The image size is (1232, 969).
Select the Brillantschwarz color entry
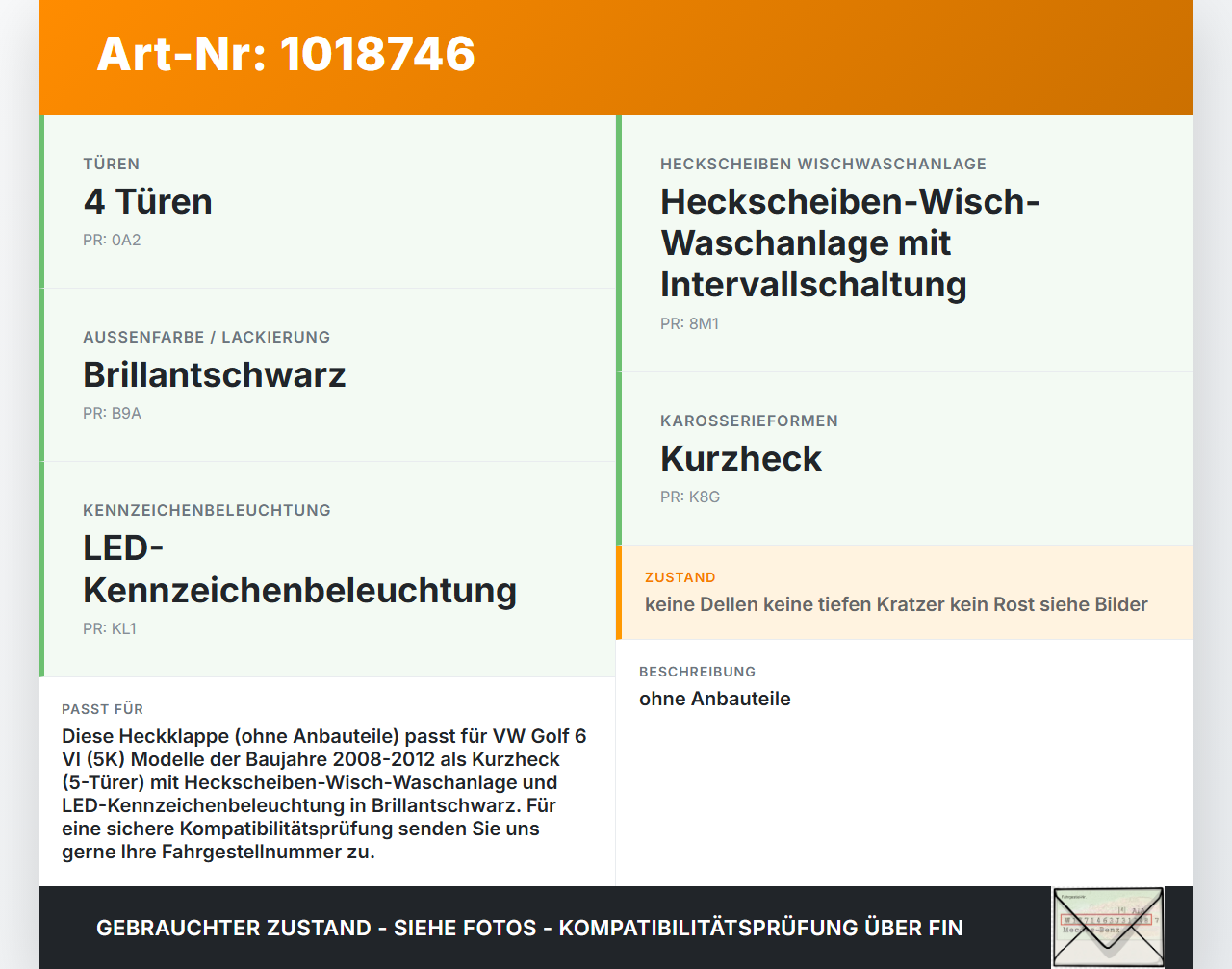[x=215, y=374]
